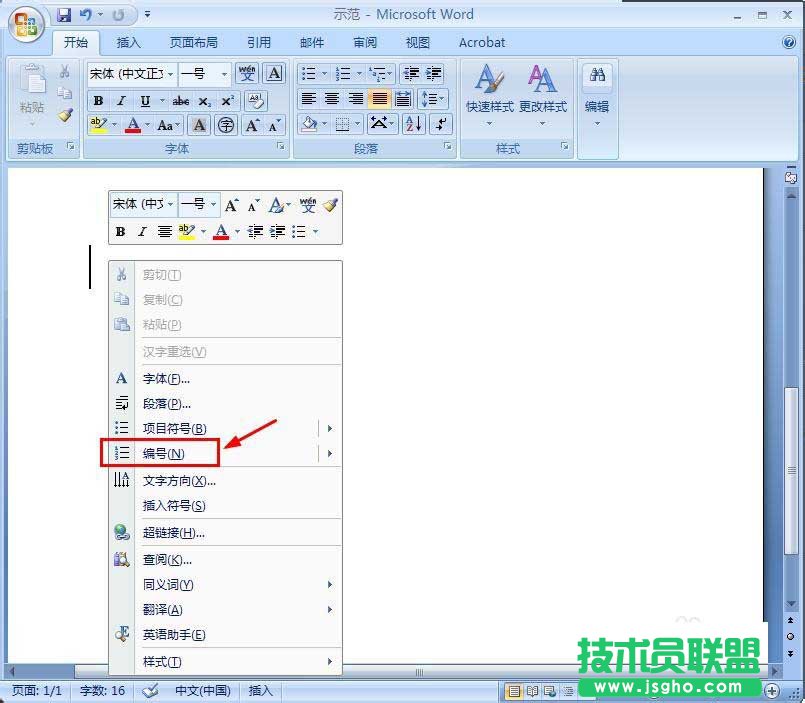Toggle Italic in the ribbon font group
Screen dimensions: 805x703
point(121,101)
